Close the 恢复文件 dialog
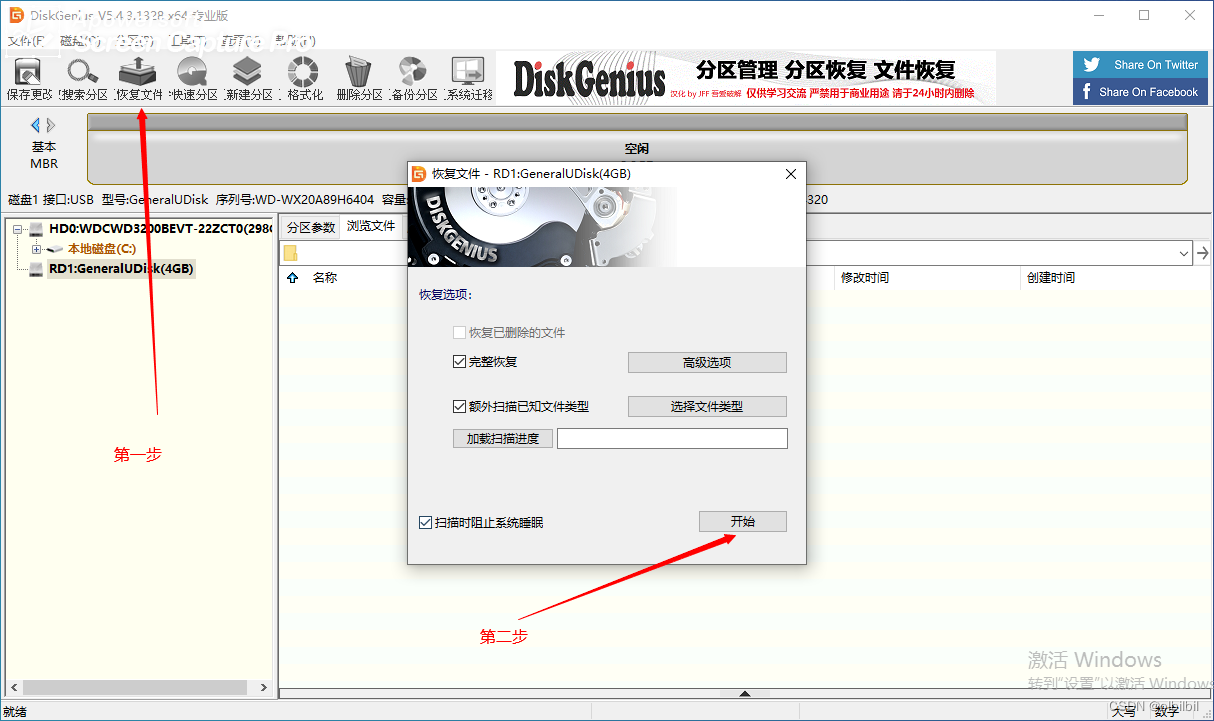The width and height of the screenshot is (1214, 721). [x=791, y=174]
